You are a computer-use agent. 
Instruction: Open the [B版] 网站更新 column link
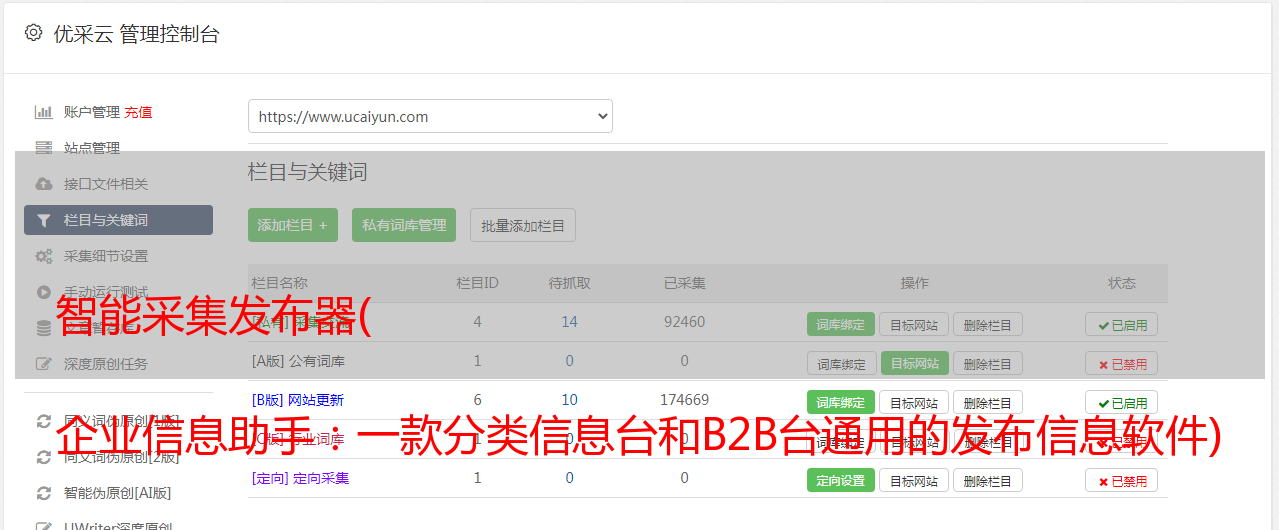click(x=298, y=400)
